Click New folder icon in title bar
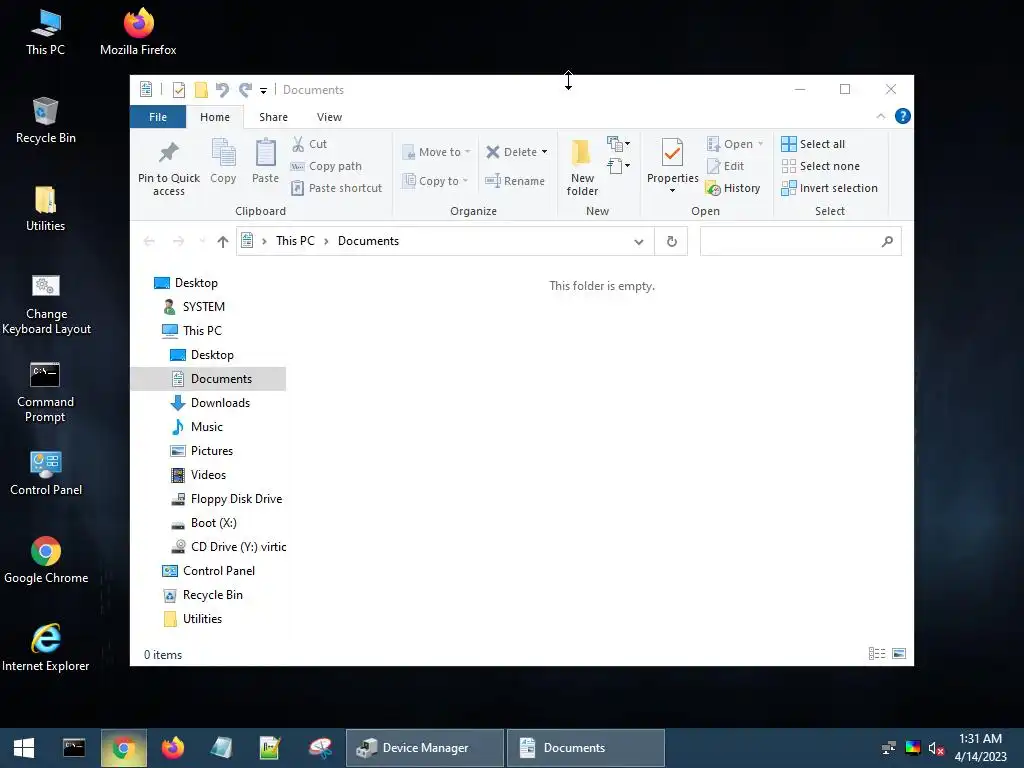Image resolution: width=1024 pixels, height=768 pixels. tap(201, 89)
